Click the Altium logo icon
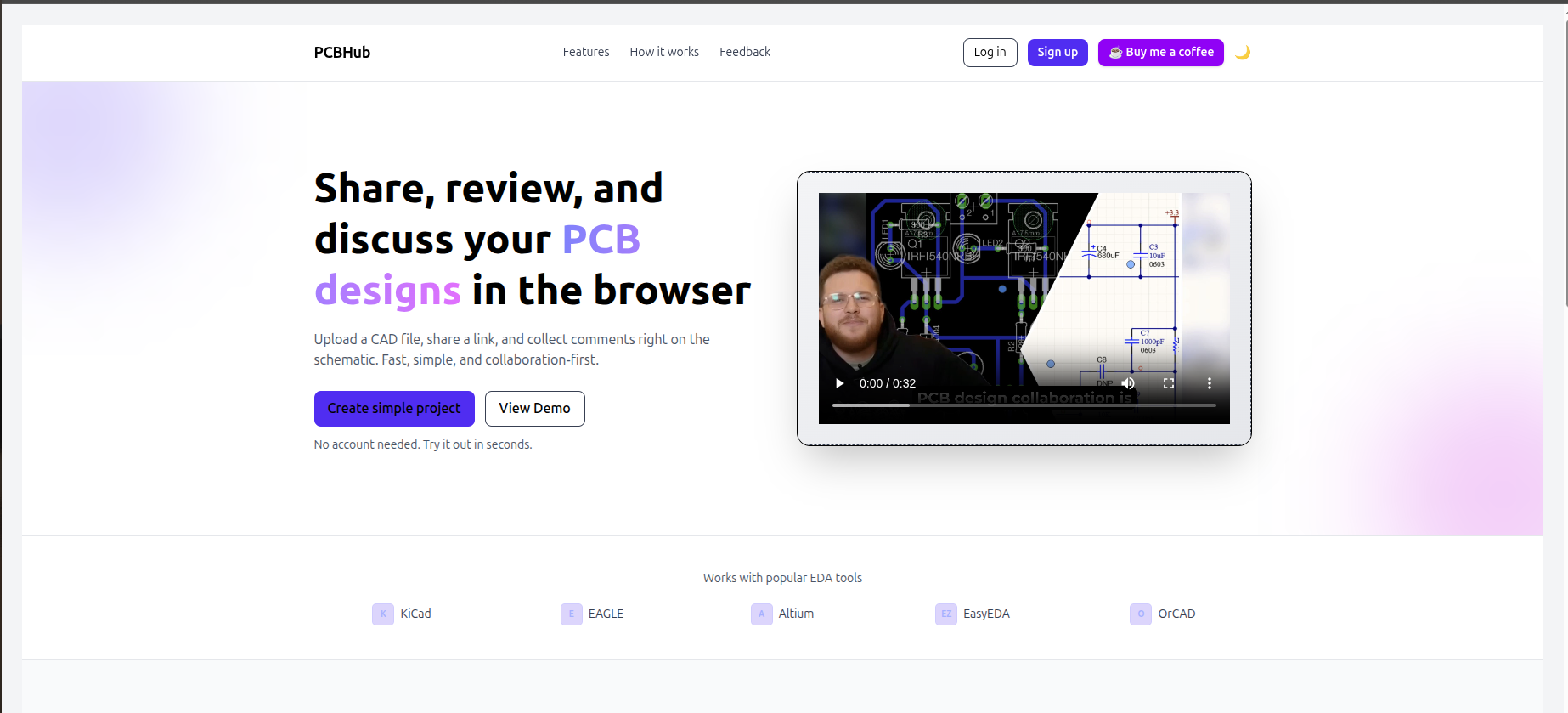 (x=762, y=614)
